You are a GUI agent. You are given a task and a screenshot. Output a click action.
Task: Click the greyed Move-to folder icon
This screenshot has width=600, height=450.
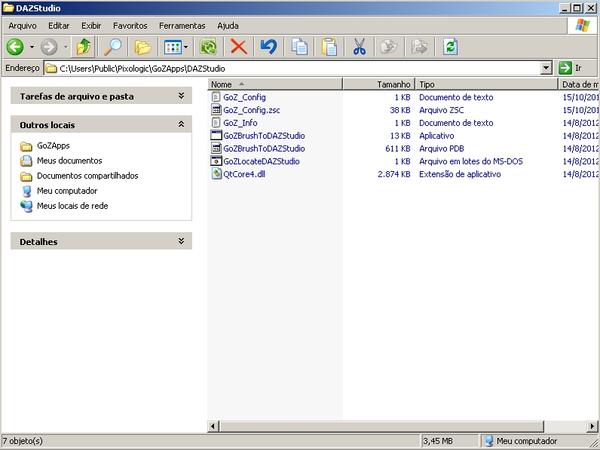pyautogui.click(x=419, y=47)
